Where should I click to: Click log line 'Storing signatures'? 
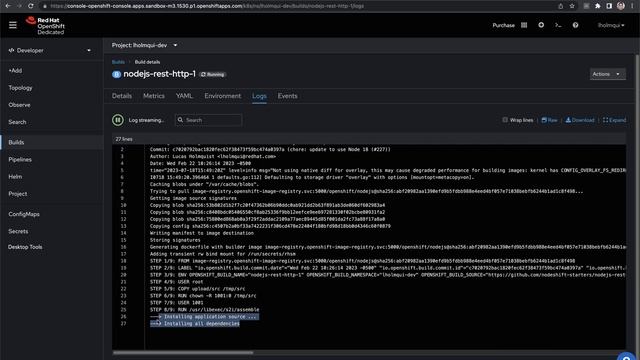[175, 240]
